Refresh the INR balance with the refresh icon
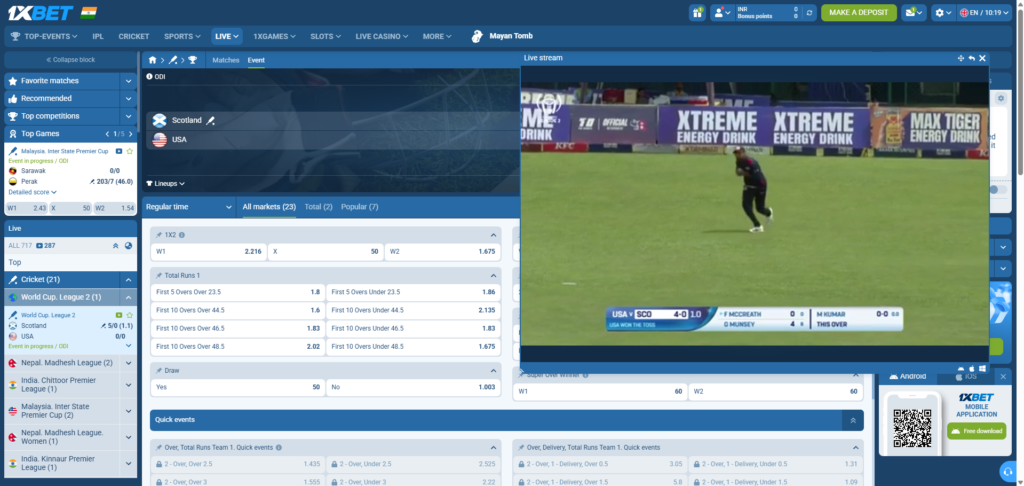Screen dimensions: 1024x486 pyautogui.click(x=810, y=12)
